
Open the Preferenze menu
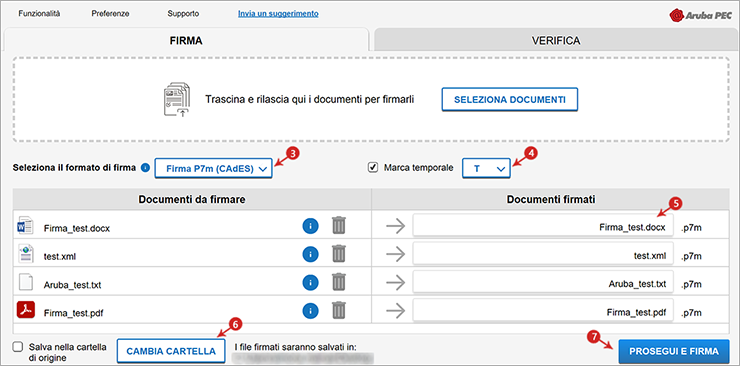coord(110,14)
